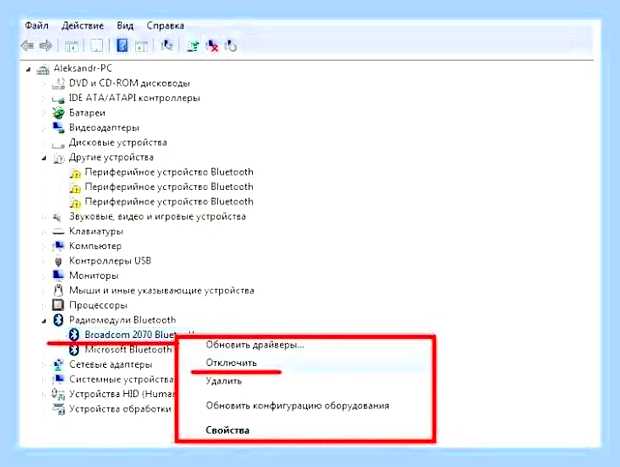Image resolution: width=620 pixels, height=467 pixels.
Task: Click the Процессоры chip icon
Action: (x=58, y=305)
